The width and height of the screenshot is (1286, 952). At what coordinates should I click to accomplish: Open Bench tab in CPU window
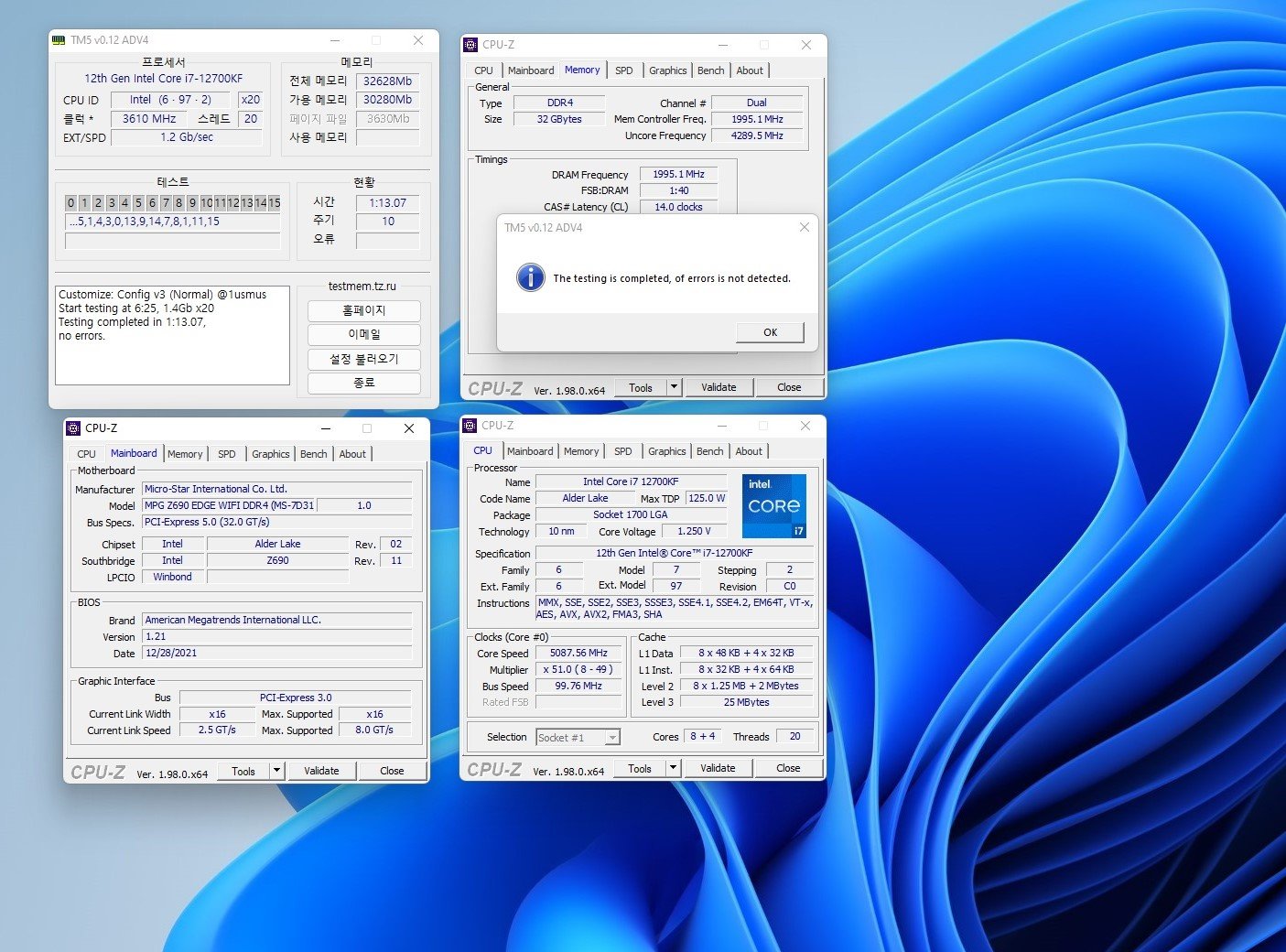coord(709,451)
